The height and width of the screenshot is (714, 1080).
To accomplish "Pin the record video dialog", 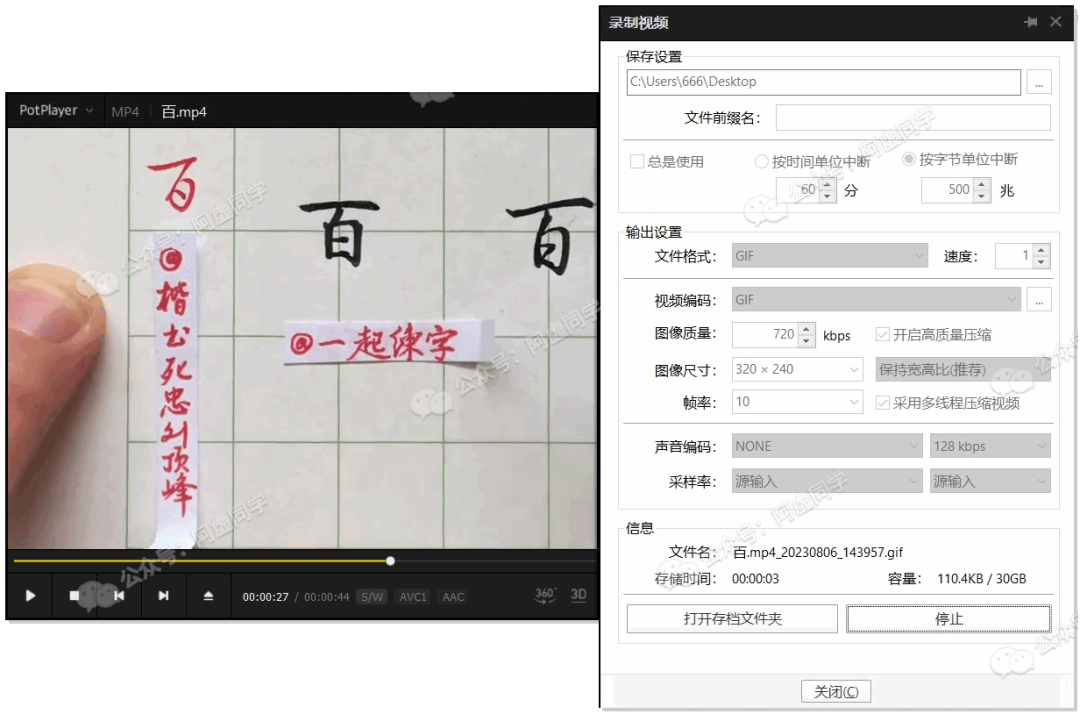I will tap(1030, 22).
